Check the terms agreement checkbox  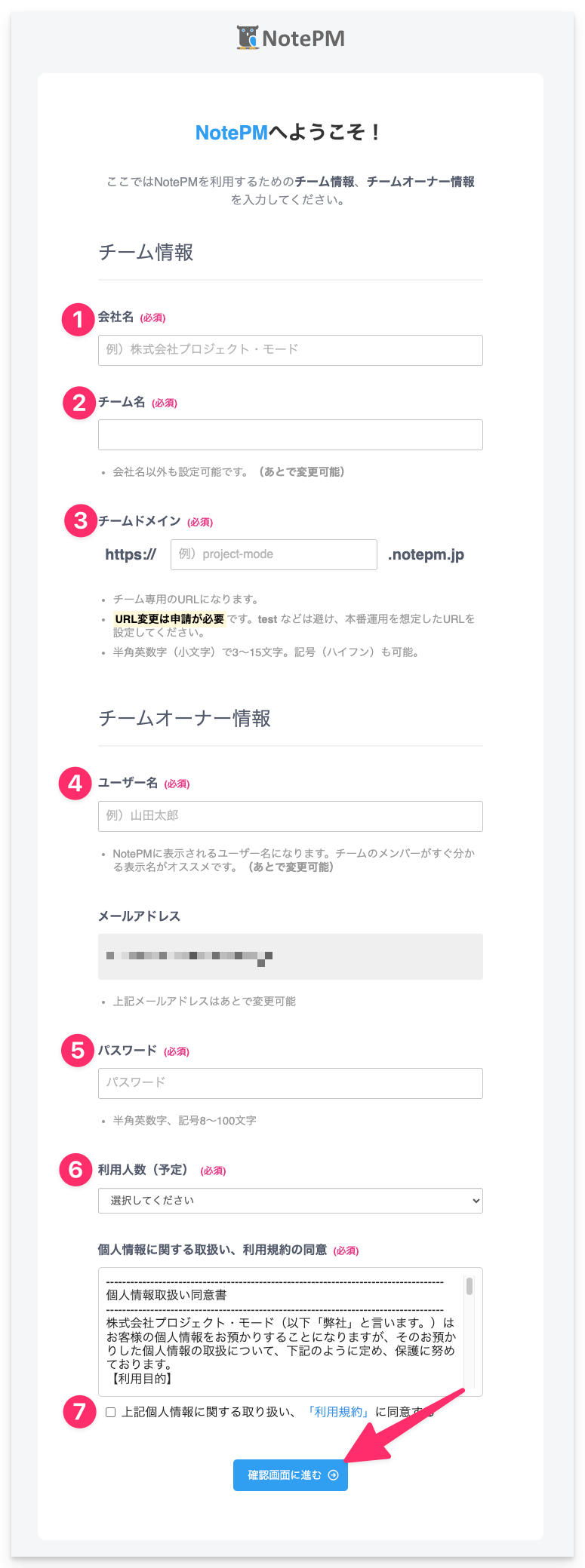pyautogui.click(x=111, y=1412)
